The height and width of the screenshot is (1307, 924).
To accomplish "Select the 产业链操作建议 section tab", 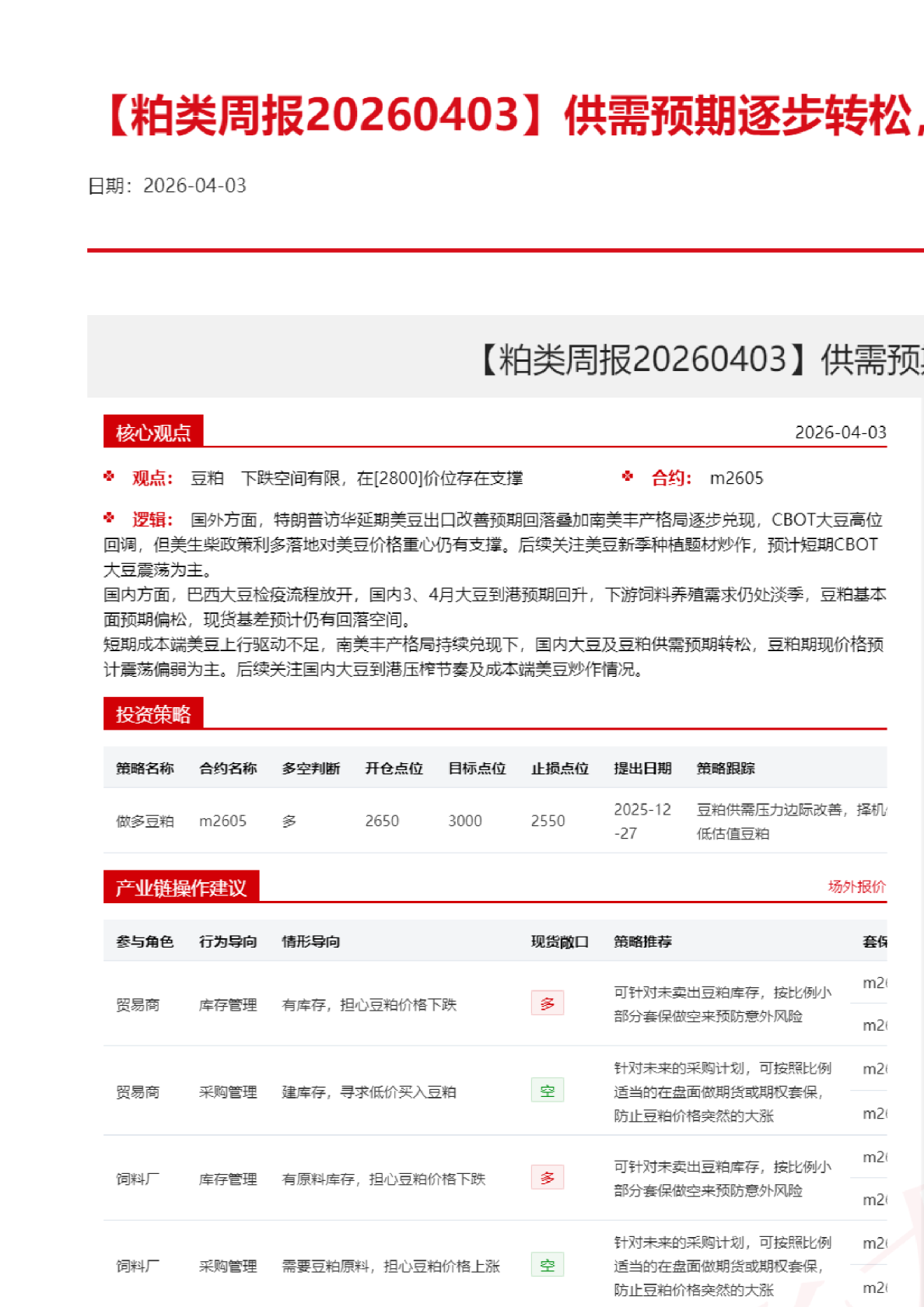I will (180, 888).
